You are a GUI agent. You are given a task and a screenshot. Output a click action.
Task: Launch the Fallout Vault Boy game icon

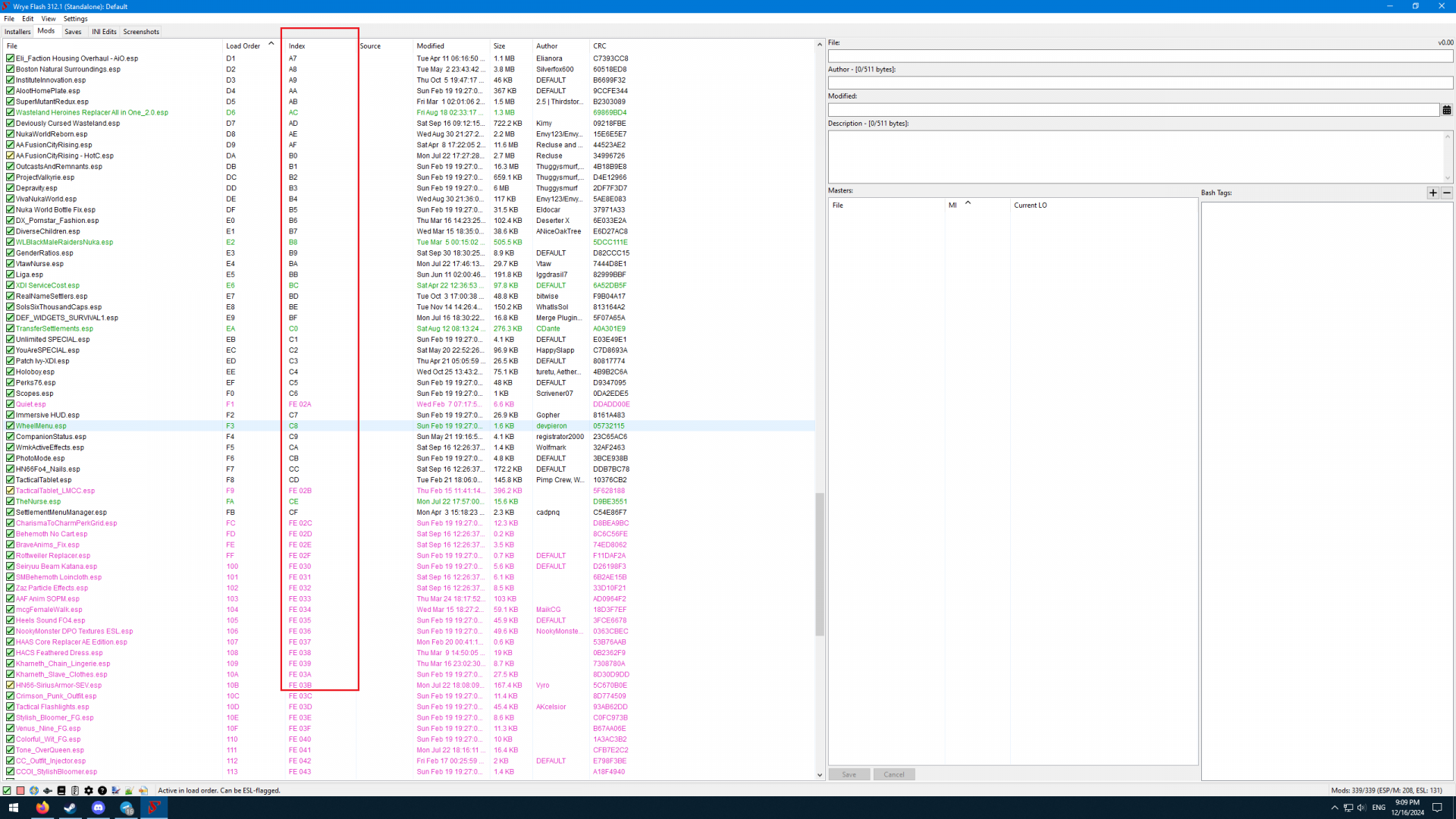tap(34, 790)
